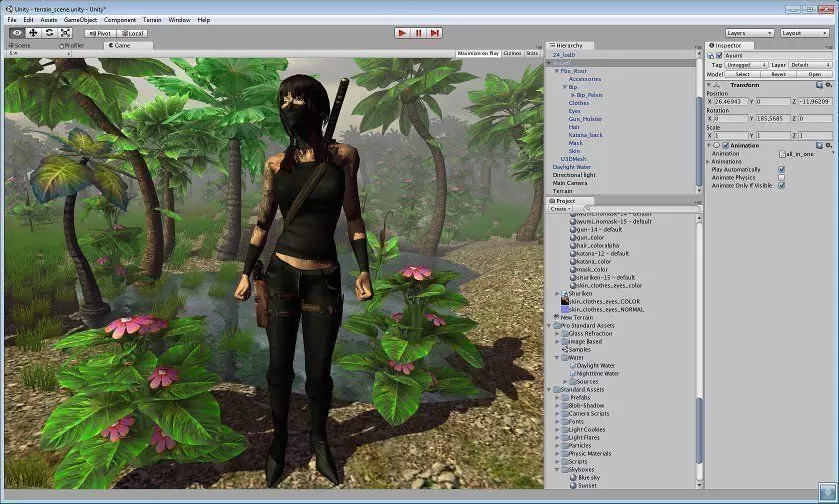
Task: Enable Animate Physics checkbox
Action: tap(782, 178)
